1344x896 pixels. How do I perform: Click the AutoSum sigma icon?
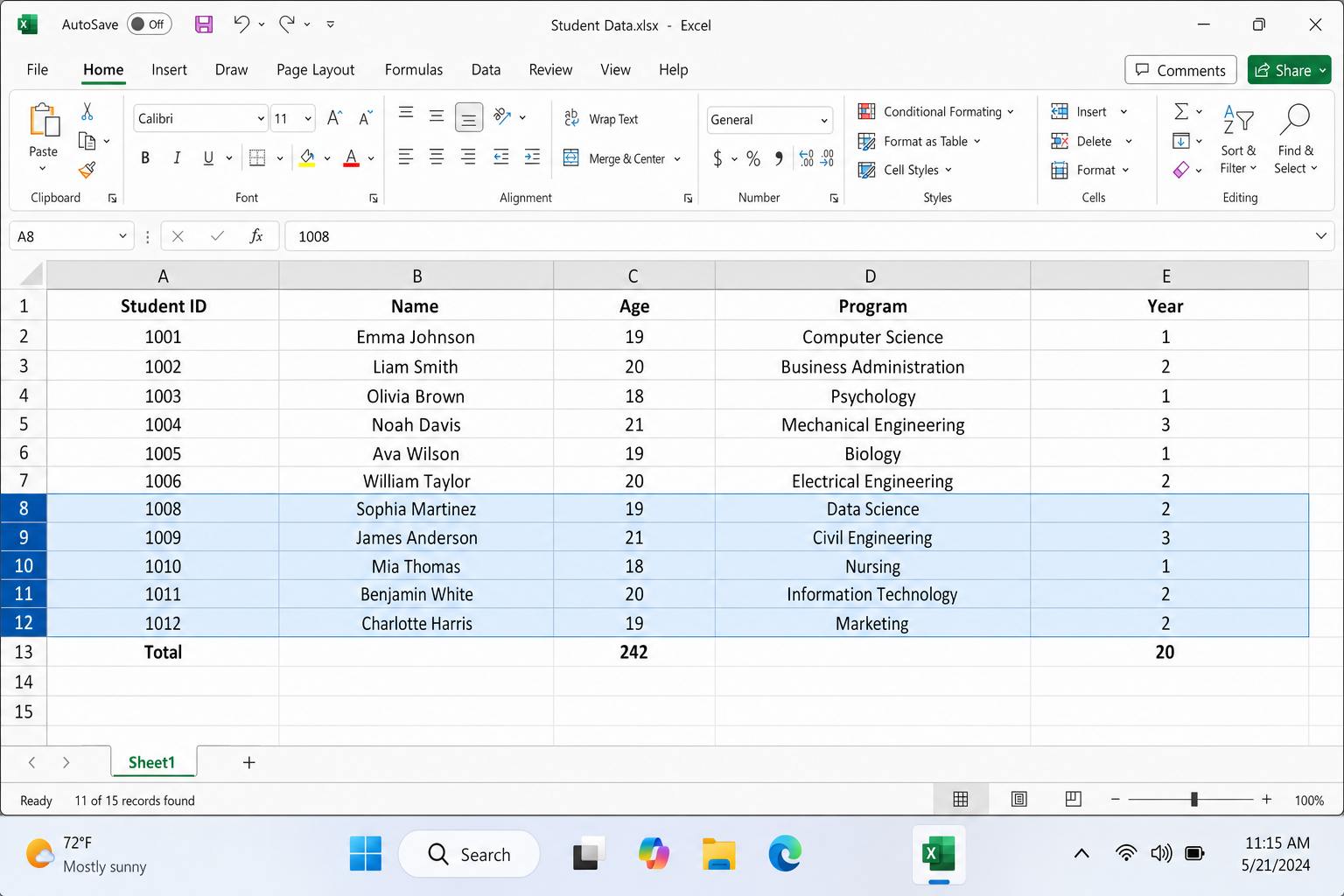[1181, 111]
